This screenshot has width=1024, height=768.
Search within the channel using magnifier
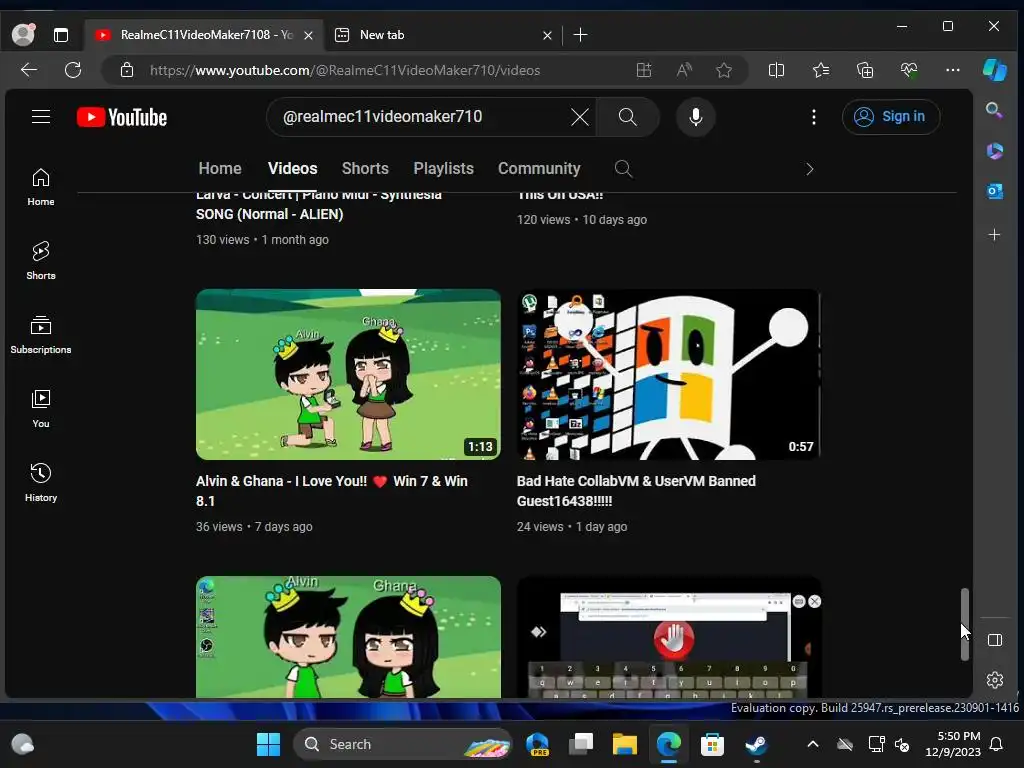tap(624, 169)
